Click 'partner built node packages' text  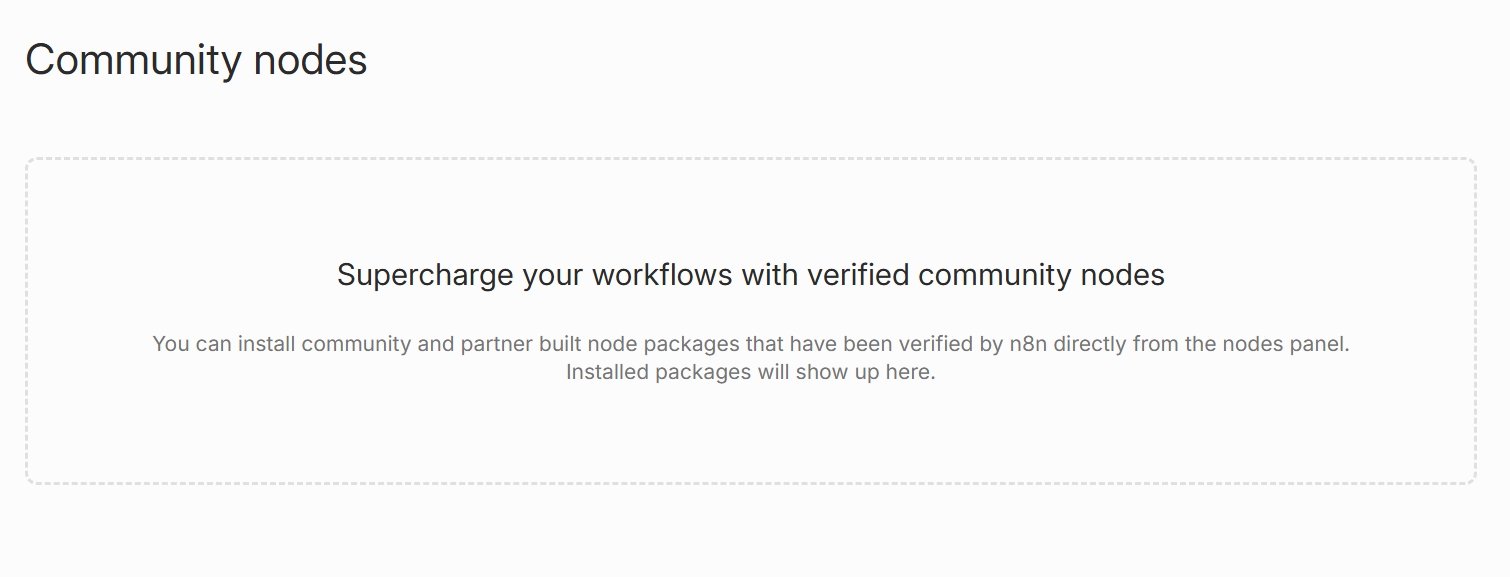click(x=600, y=344)
